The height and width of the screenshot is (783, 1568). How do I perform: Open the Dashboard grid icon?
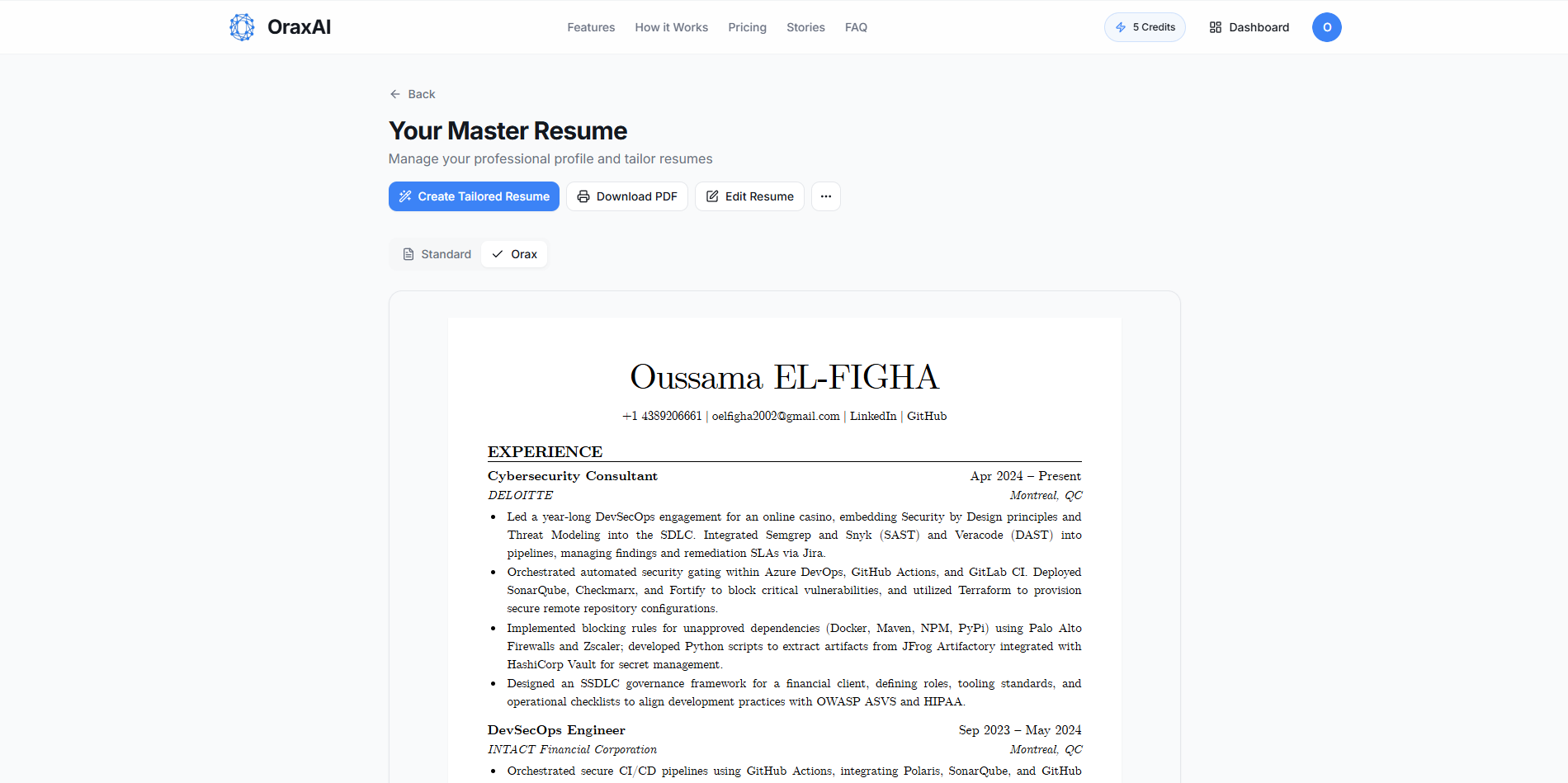click(1215, 26)
